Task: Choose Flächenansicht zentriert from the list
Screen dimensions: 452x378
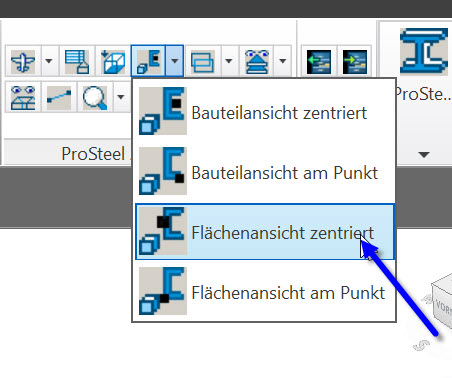Action: pos(265,232)
